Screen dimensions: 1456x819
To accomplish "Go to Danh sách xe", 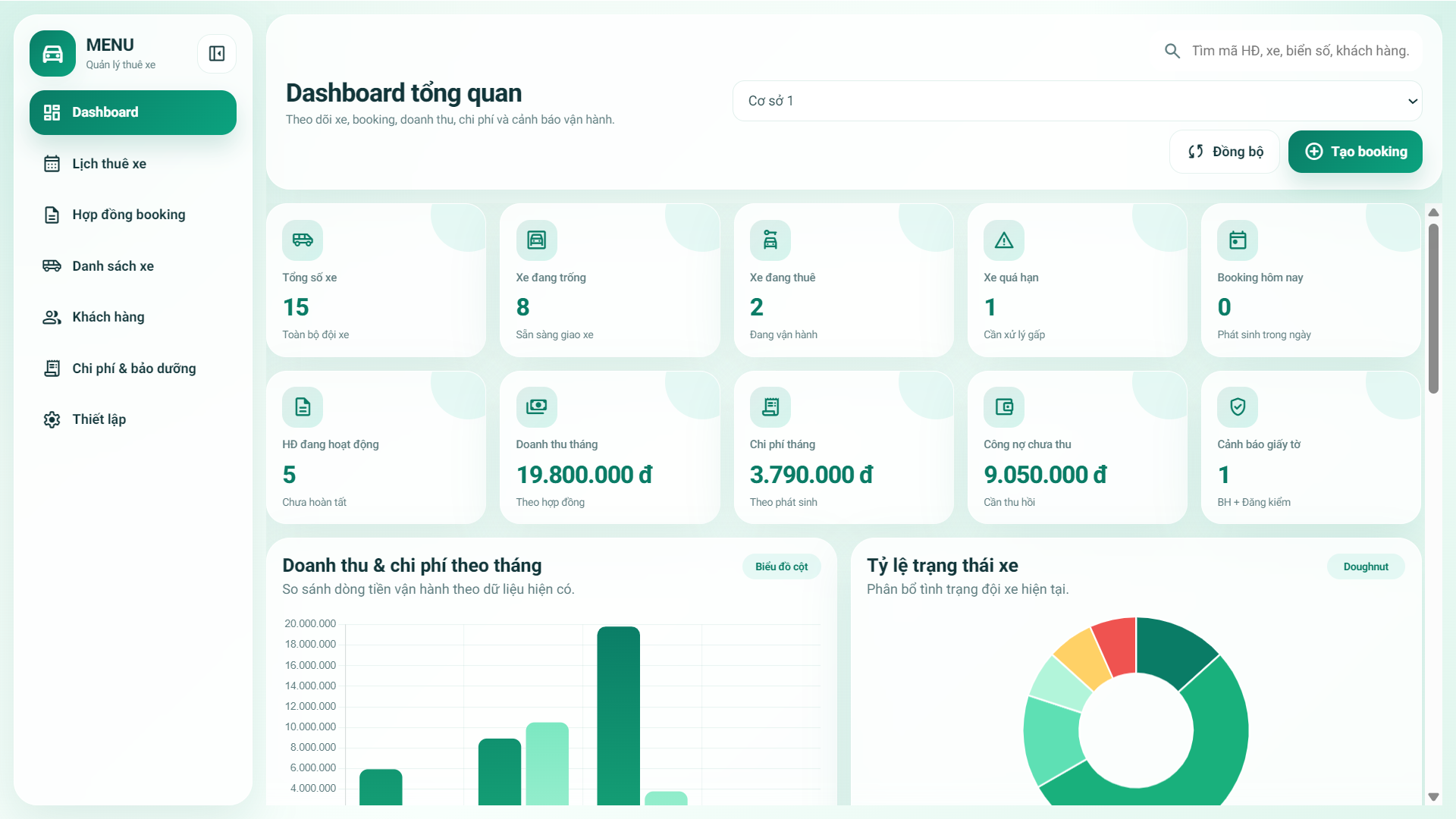I will click(x=115, y=265).
